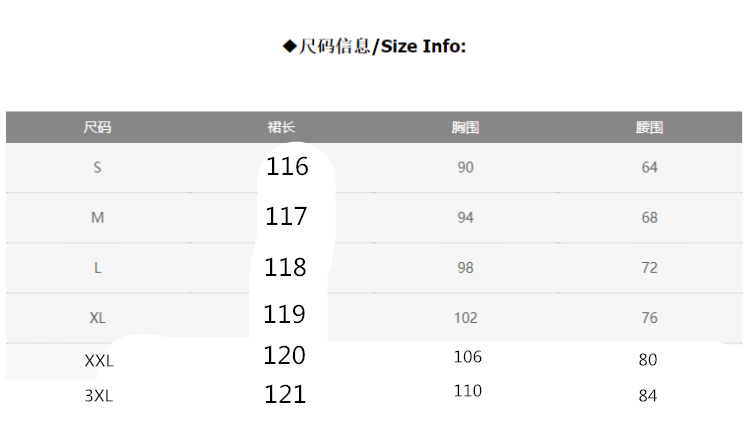Viewport: 750px width, 429px height.
Task: Select the skirt length value 121
Action: (x=285, y=394)
